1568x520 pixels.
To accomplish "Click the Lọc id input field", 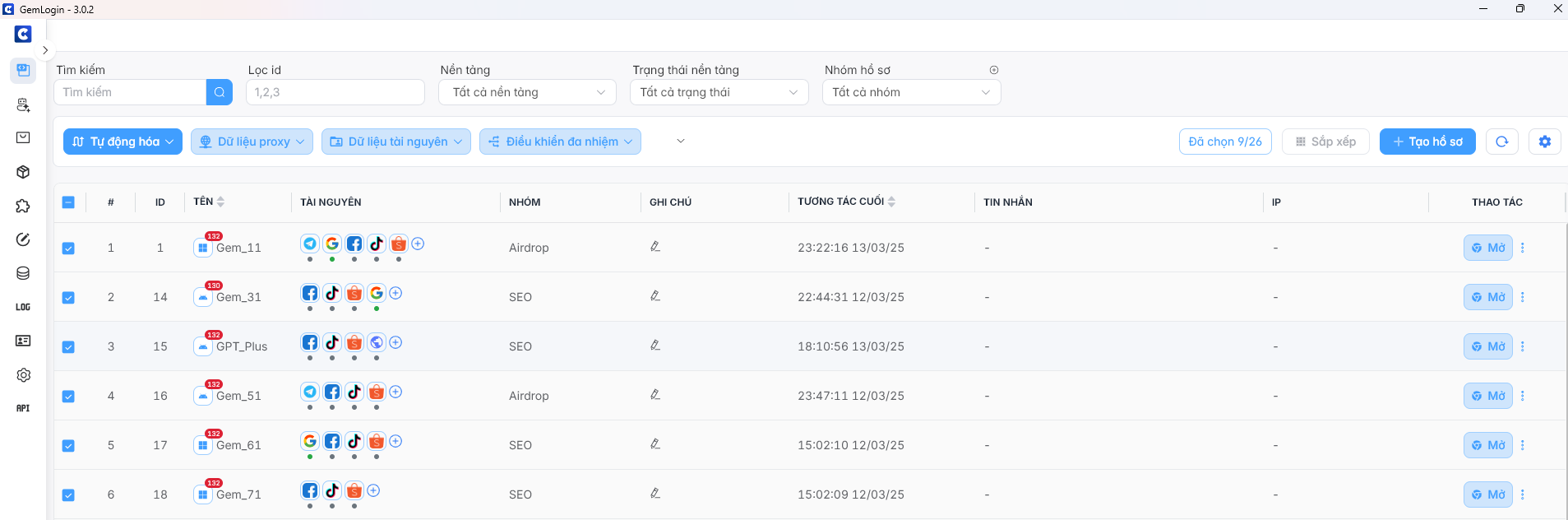I will click(x=335, y=92).
